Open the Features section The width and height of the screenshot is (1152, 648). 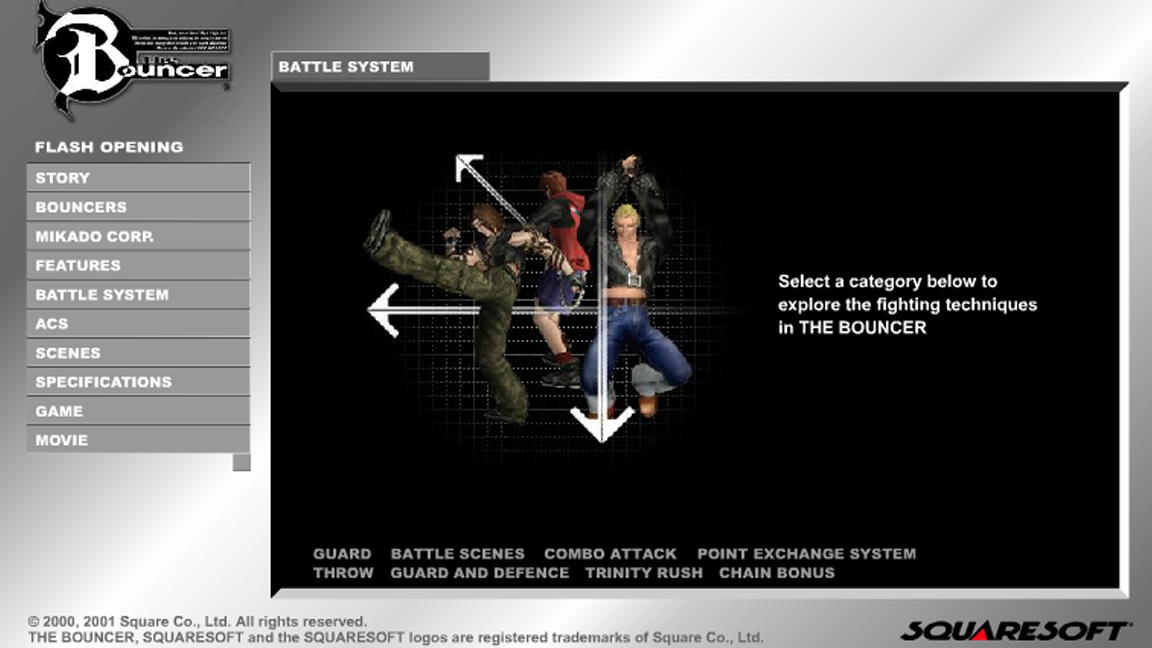tap(138, 265)
